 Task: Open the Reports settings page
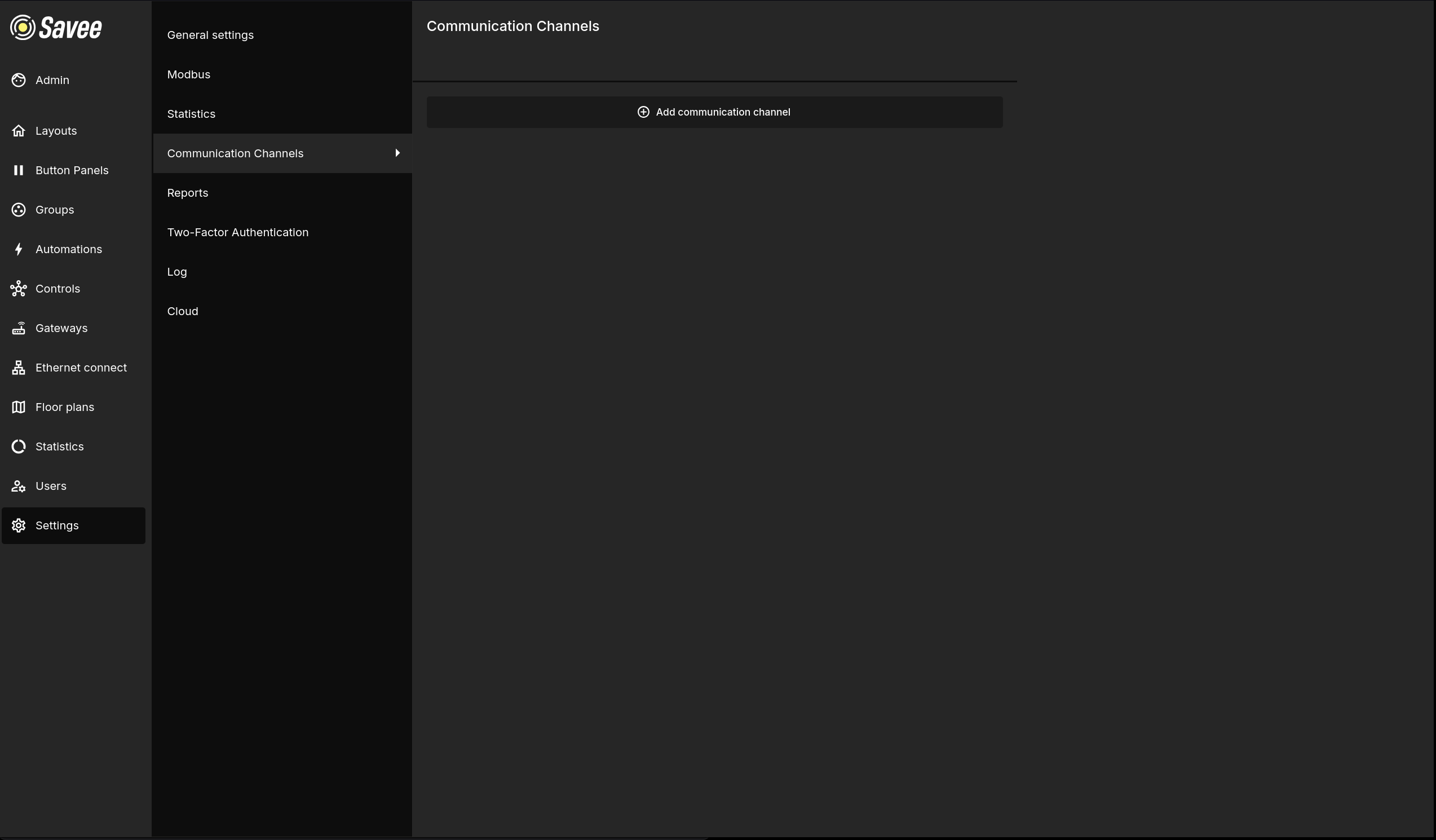point(188,193)
